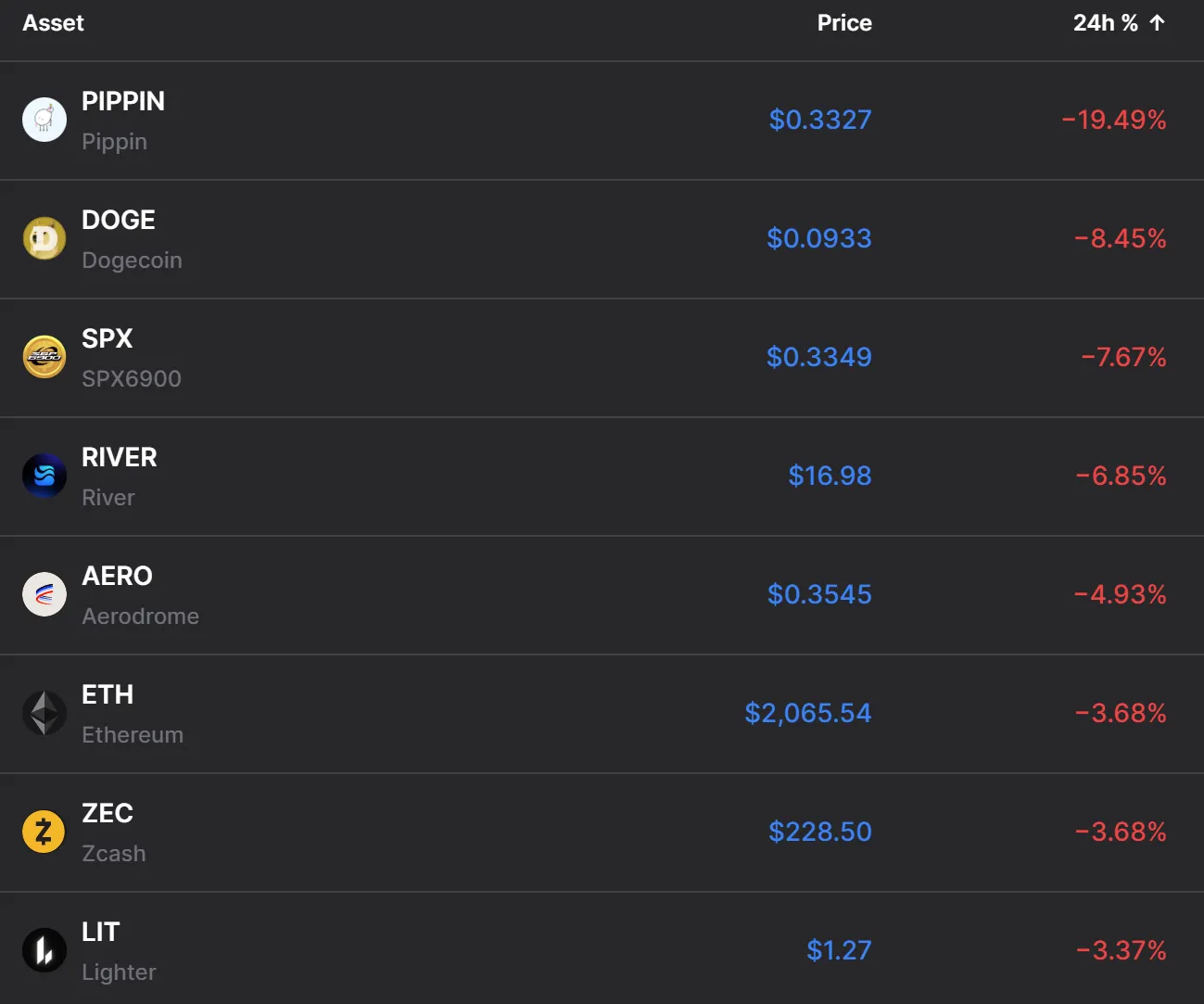Open the PIPPIN asset name link
The height and width of the screenshot is (1004, 1204).
click(123, 101)
